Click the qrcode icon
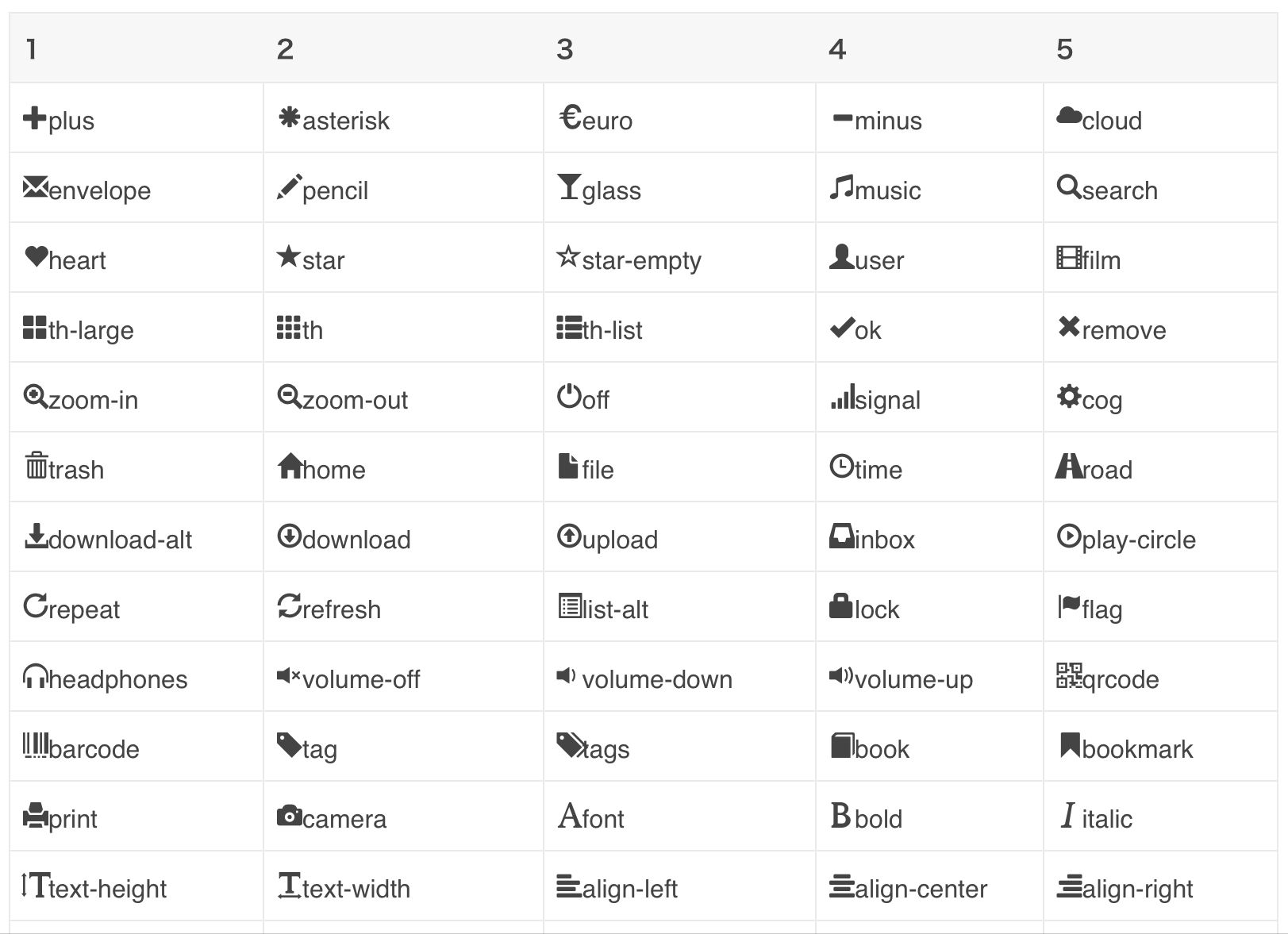The width and height of the screenshot is (1288, 934). tap(1069, 675)
